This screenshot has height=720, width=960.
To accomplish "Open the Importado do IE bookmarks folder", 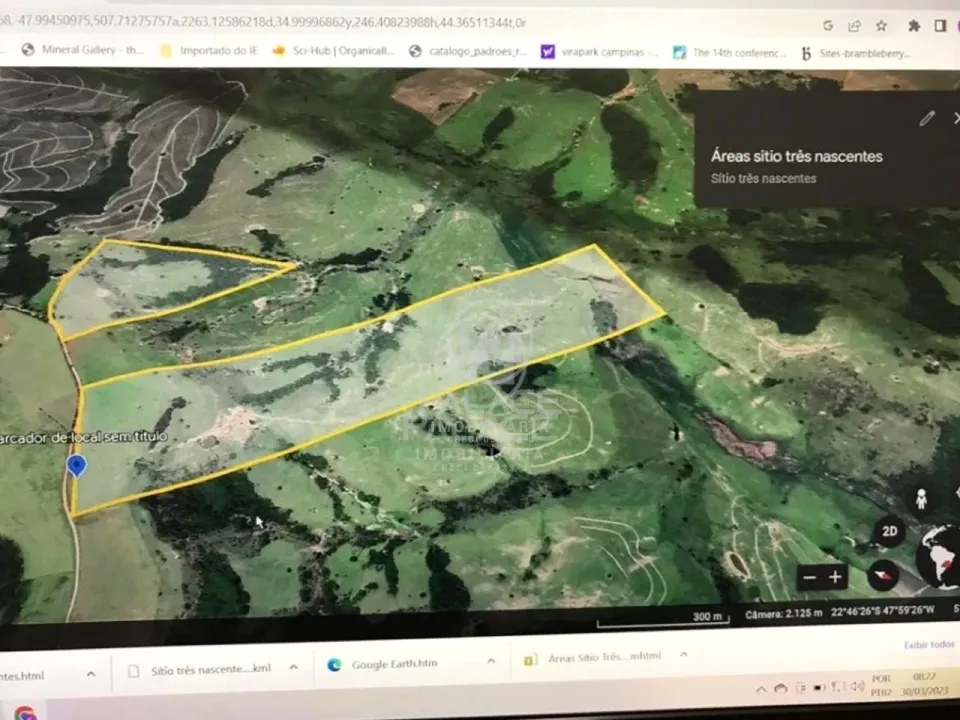I will [x=208, y=50].
